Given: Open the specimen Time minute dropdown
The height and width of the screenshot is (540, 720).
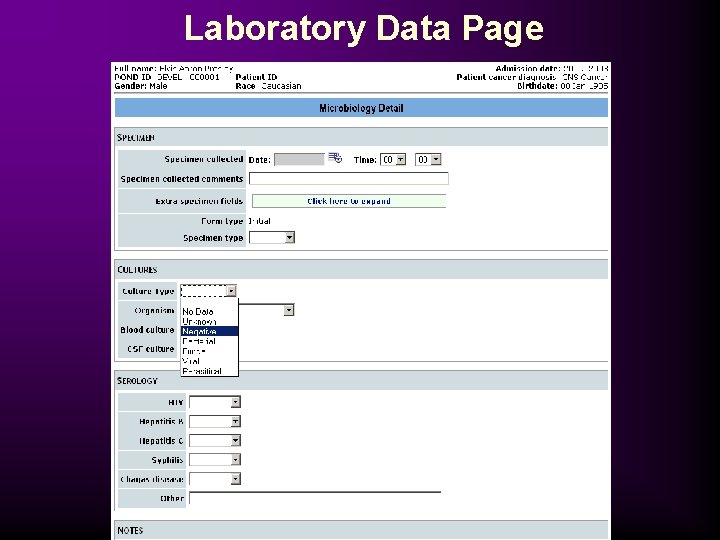Looking at the screenshot, I should [x=428, y=159].
